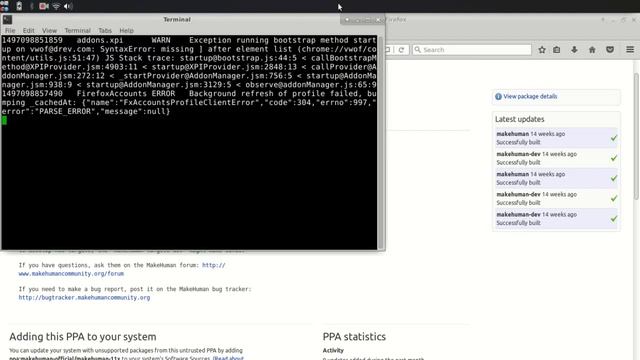Click the battery indicator in the top panel

19,6
